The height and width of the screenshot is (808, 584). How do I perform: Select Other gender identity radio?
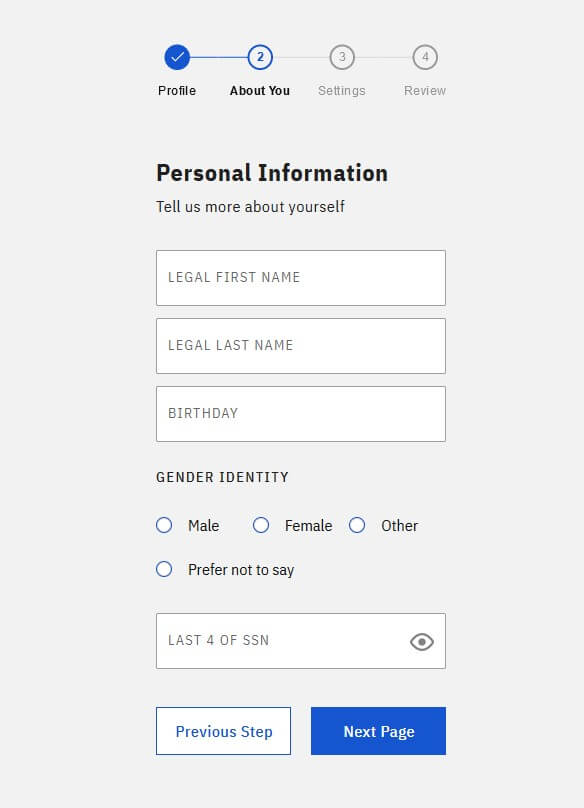pyautogui.click(x=357, y=525)
